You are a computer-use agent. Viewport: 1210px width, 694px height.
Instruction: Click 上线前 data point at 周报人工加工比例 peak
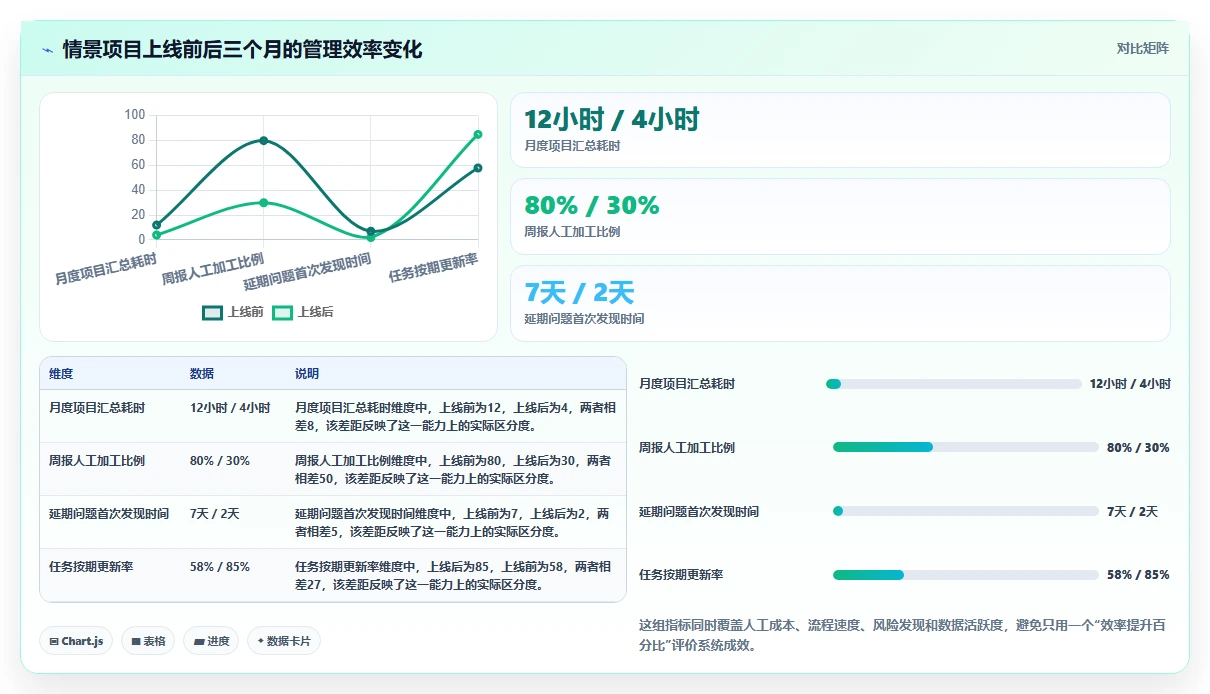(x=264, y=140)
